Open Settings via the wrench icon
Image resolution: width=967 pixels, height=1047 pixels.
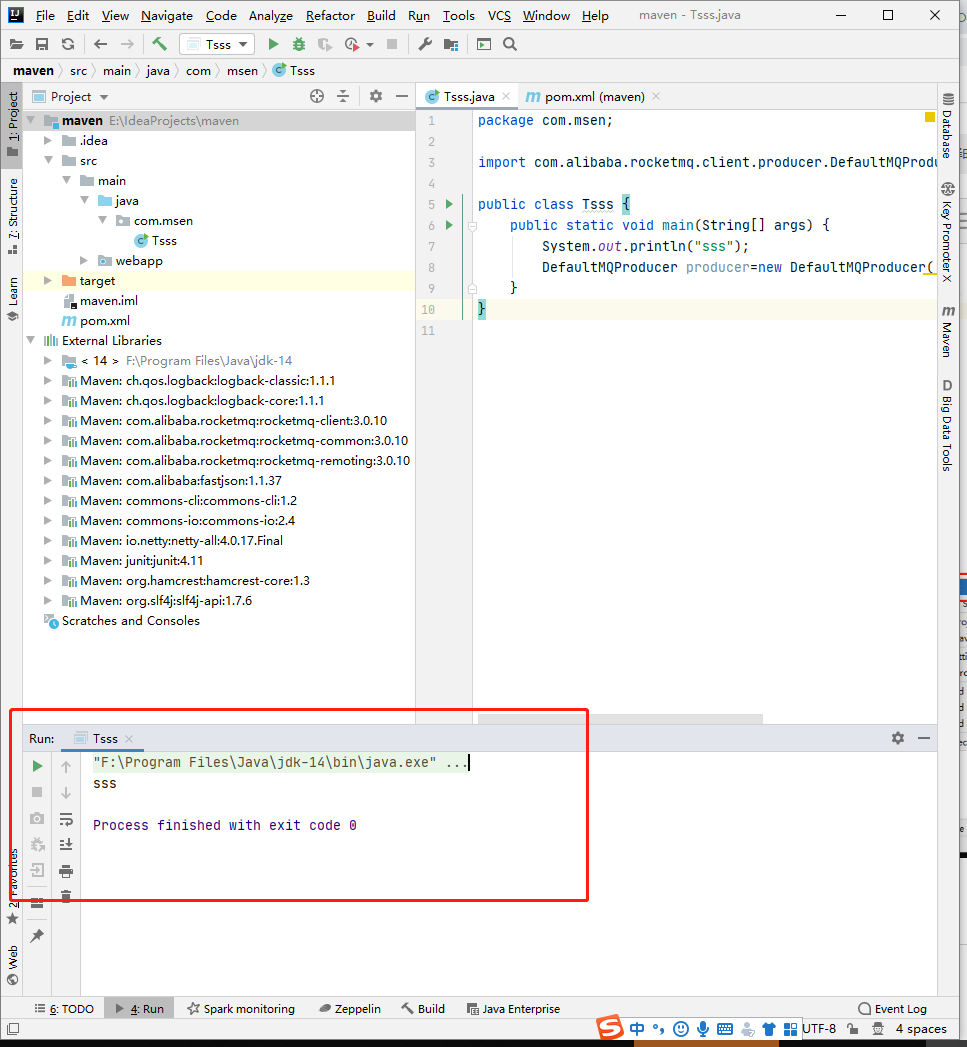coord(426,44)
